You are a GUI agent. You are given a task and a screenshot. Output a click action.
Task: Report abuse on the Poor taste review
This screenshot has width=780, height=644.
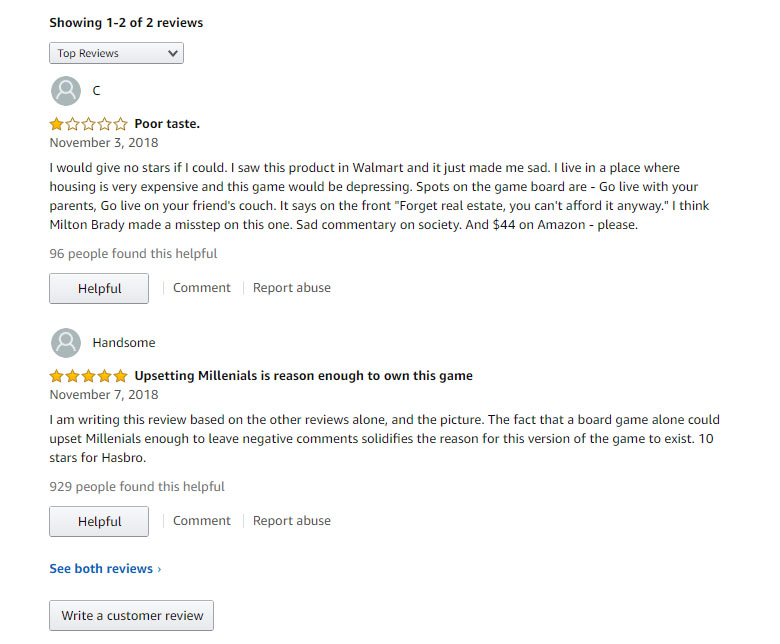[292, 288]
